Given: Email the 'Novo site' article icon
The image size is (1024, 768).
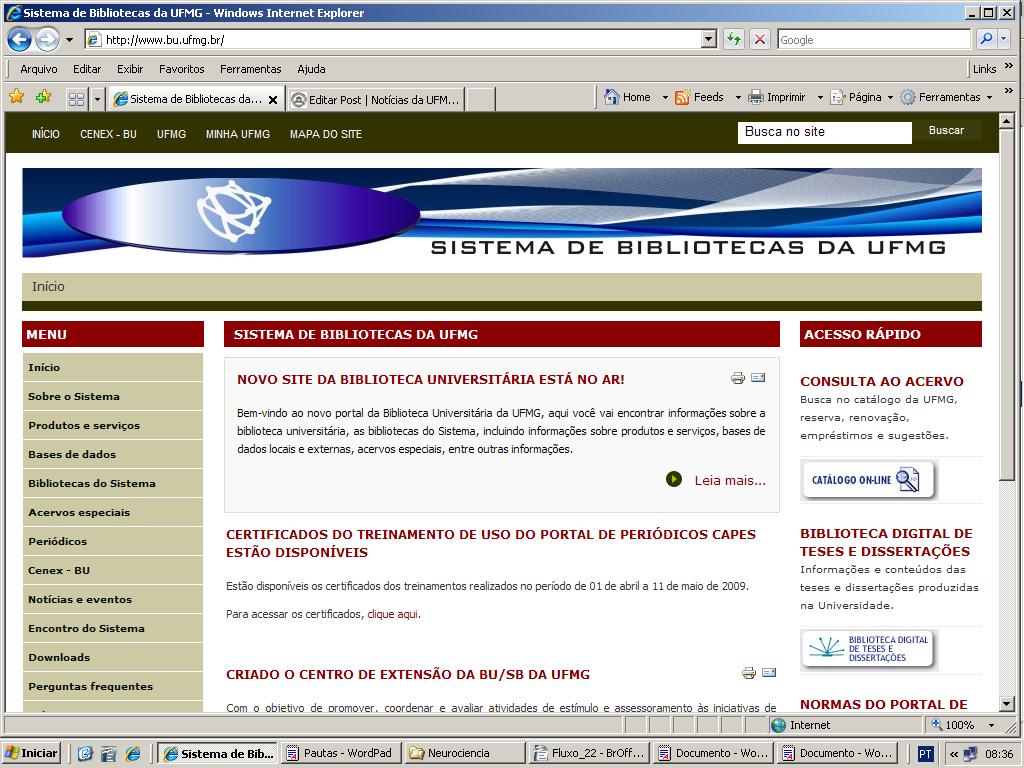Looking at the screenshot, I should coord(758,377).
